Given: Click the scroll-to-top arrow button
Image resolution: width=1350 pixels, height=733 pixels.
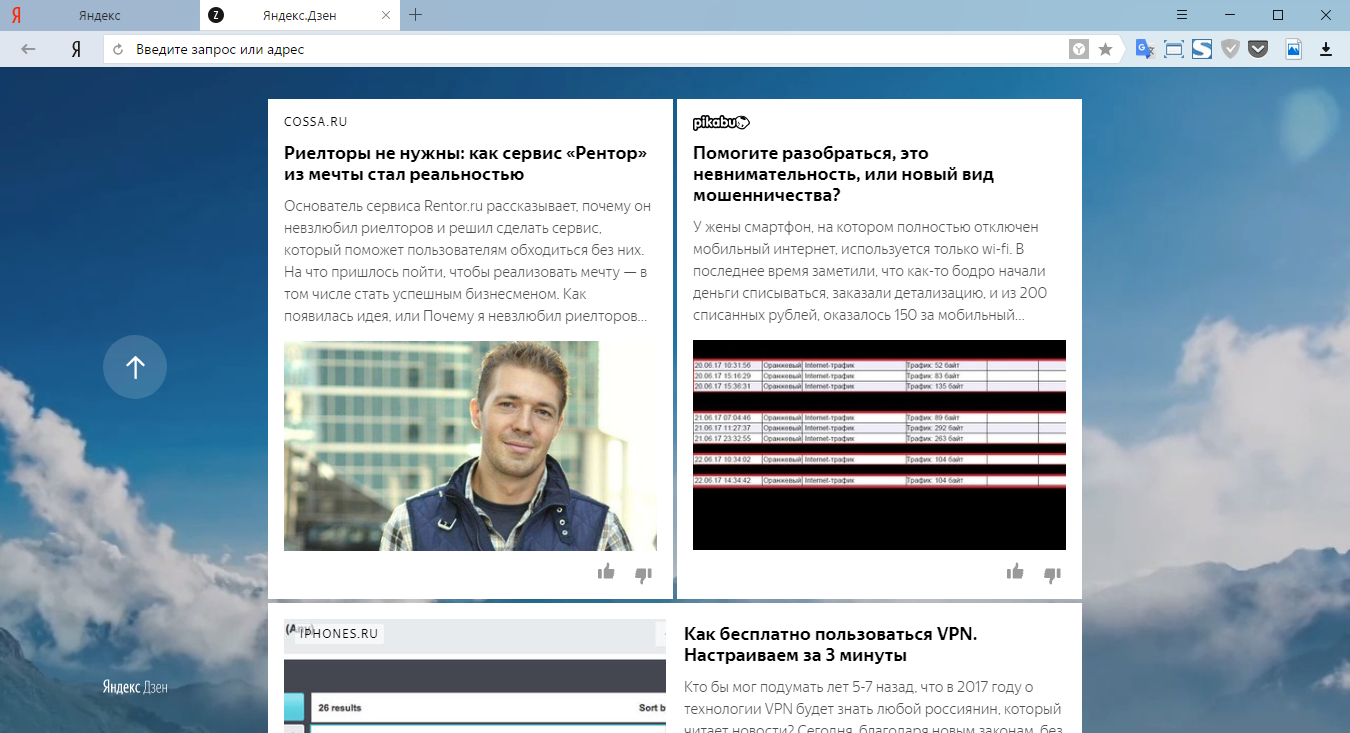Looking at the screenshot, I should (x=135, y=368).
